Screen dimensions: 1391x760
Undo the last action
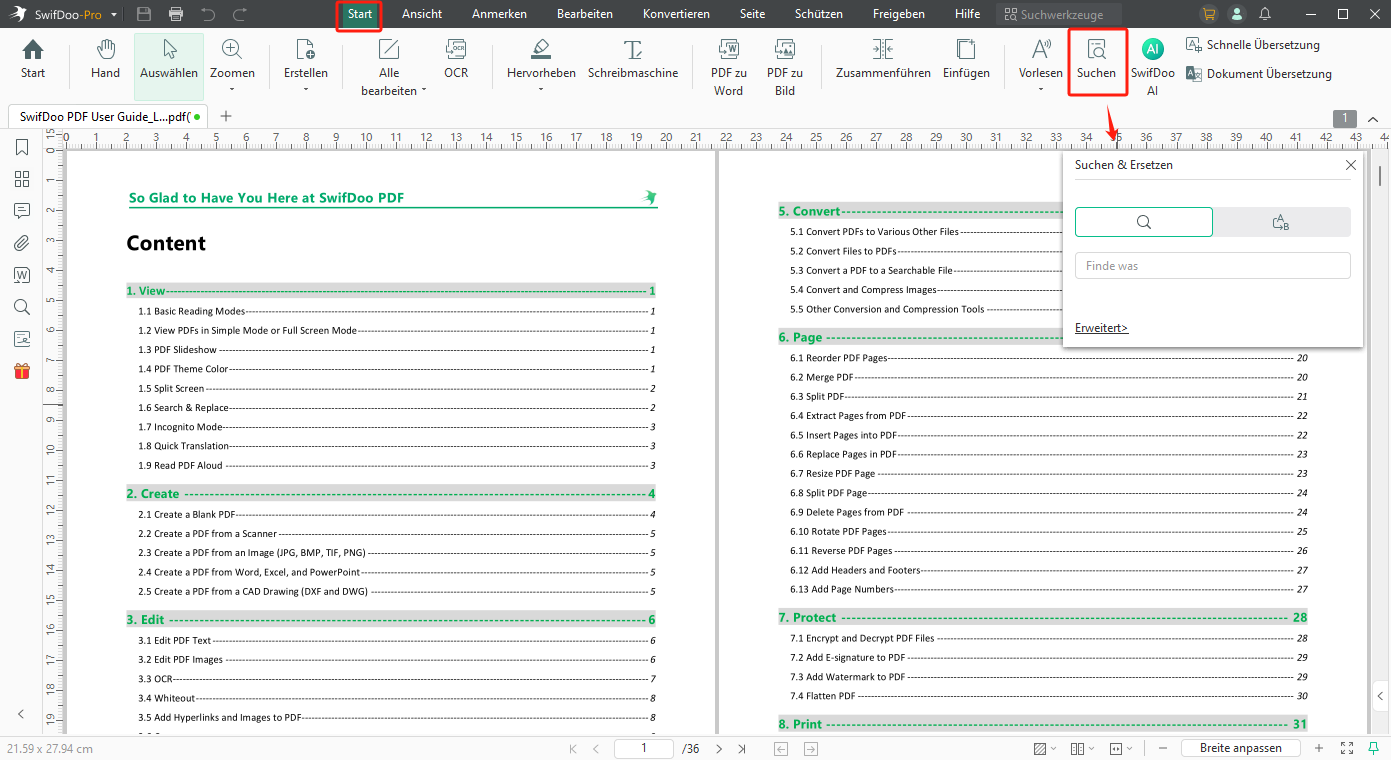click(x=208, y=14)
